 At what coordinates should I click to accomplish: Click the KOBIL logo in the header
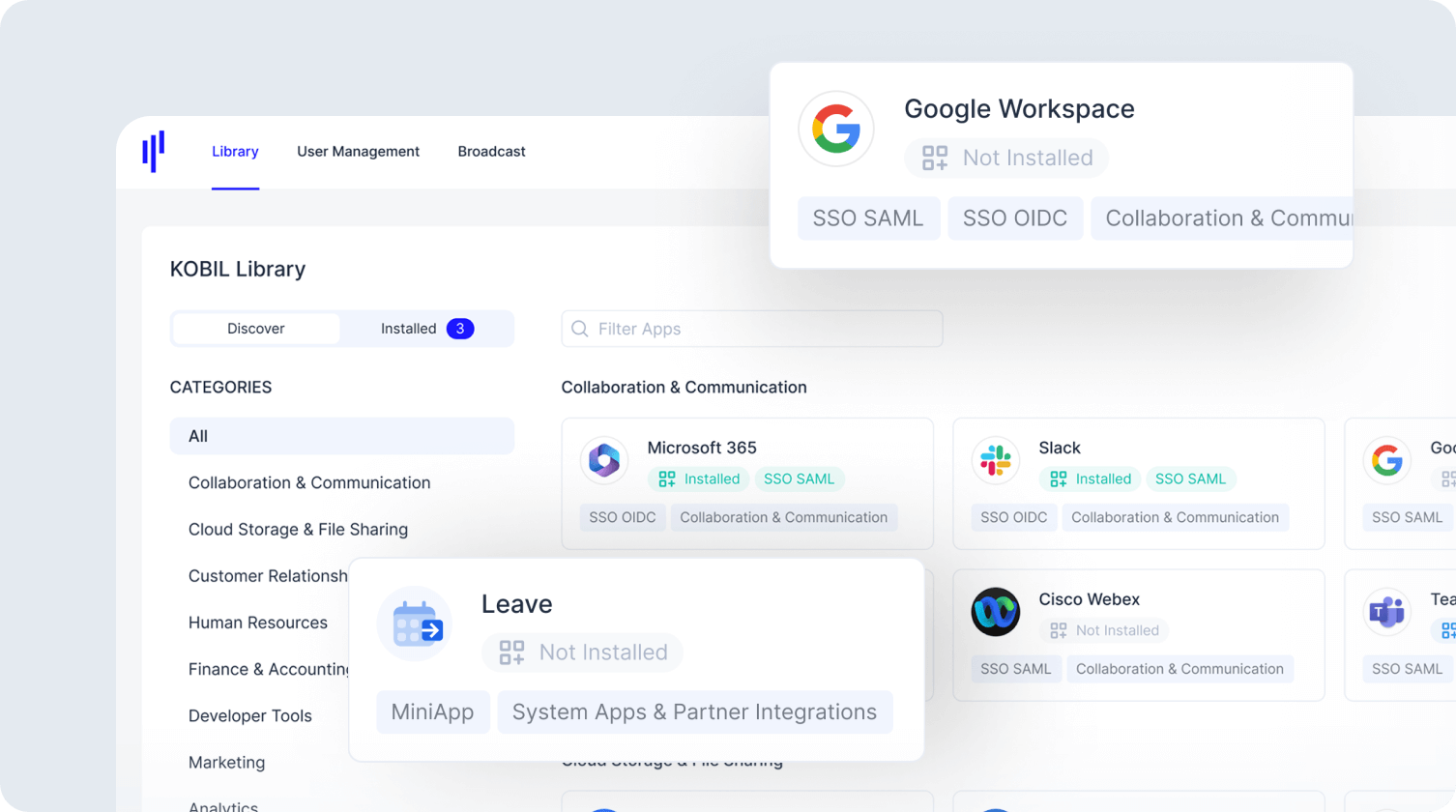pos(153,151)
